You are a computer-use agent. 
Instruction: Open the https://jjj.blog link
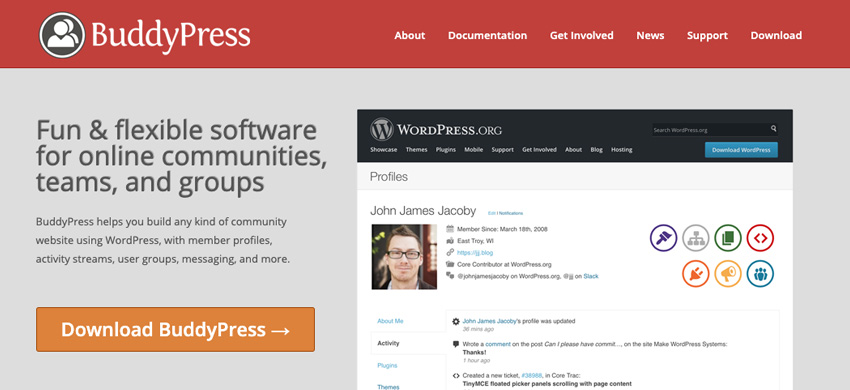coord(475,252)
